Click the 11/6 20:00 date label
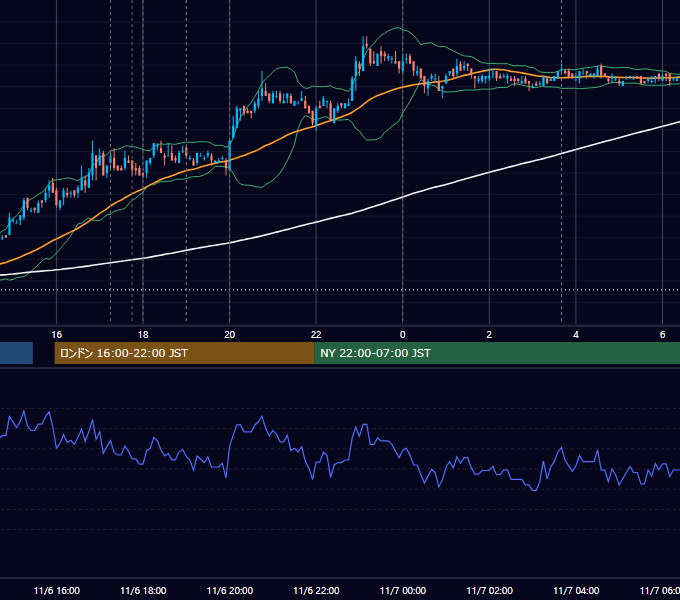The image size is (680, 600). point(230,590)
